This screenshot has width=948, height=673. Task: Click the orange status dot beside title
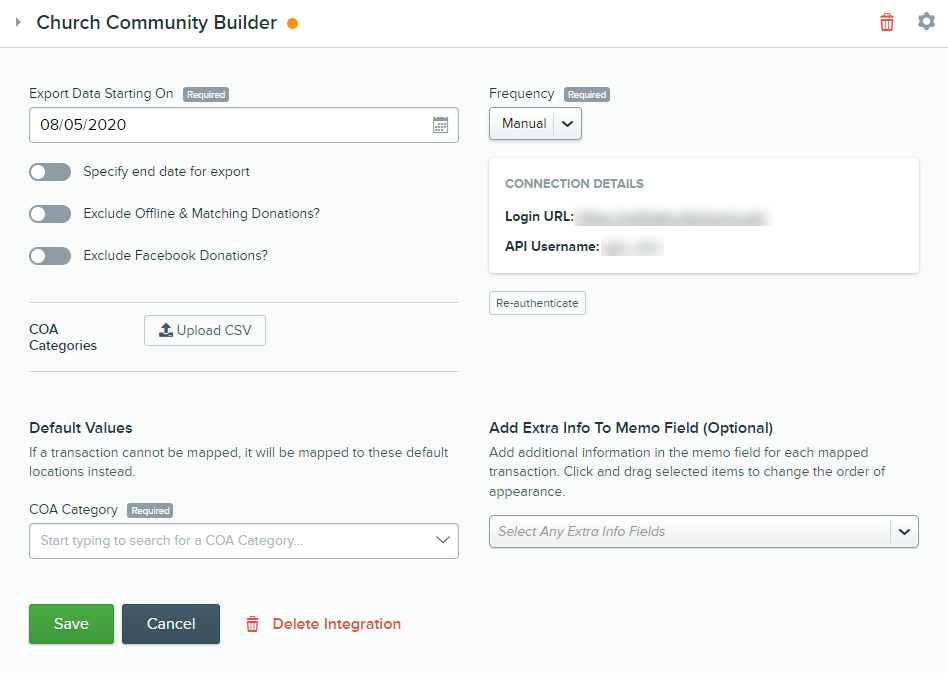point(293,24)
